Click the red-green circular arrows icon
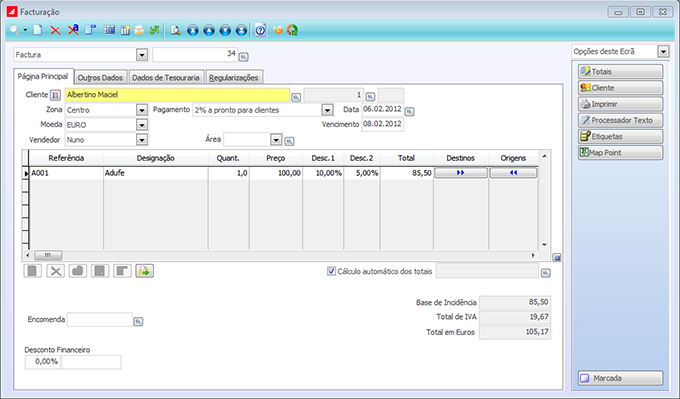Viewport: 680px width, 399px height. (x=292, y=30)
